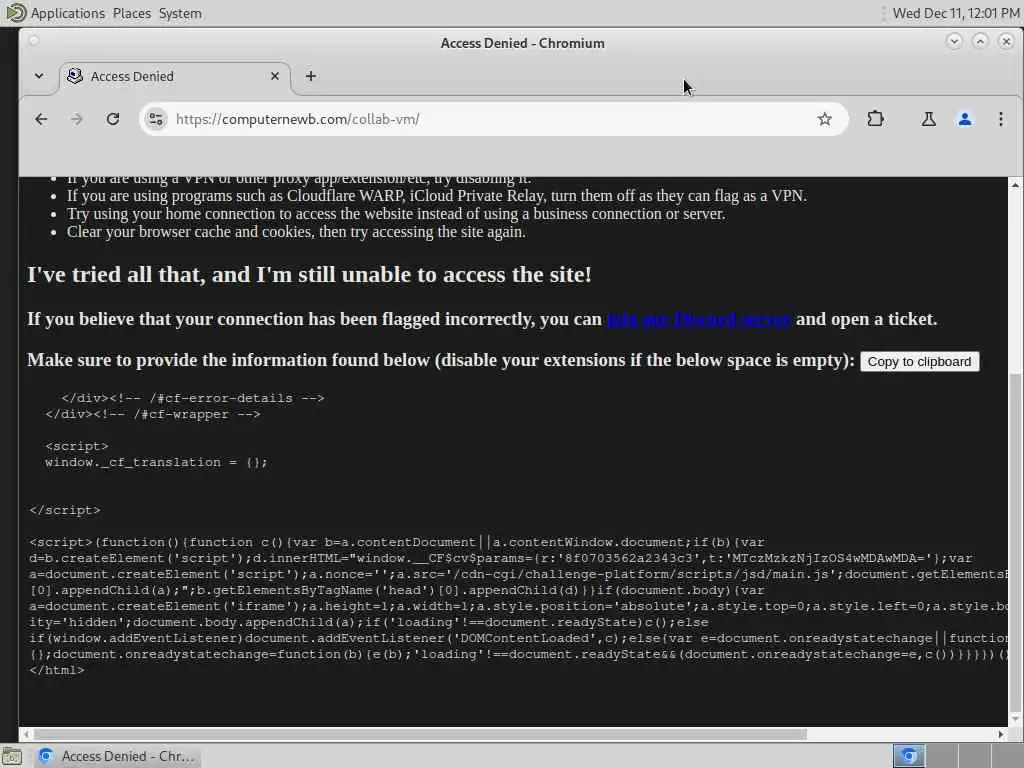The width and height of the screenshot is (1024, 768).
Task: Open Chrome Labs flask icon
Action: tap(929, 119)
